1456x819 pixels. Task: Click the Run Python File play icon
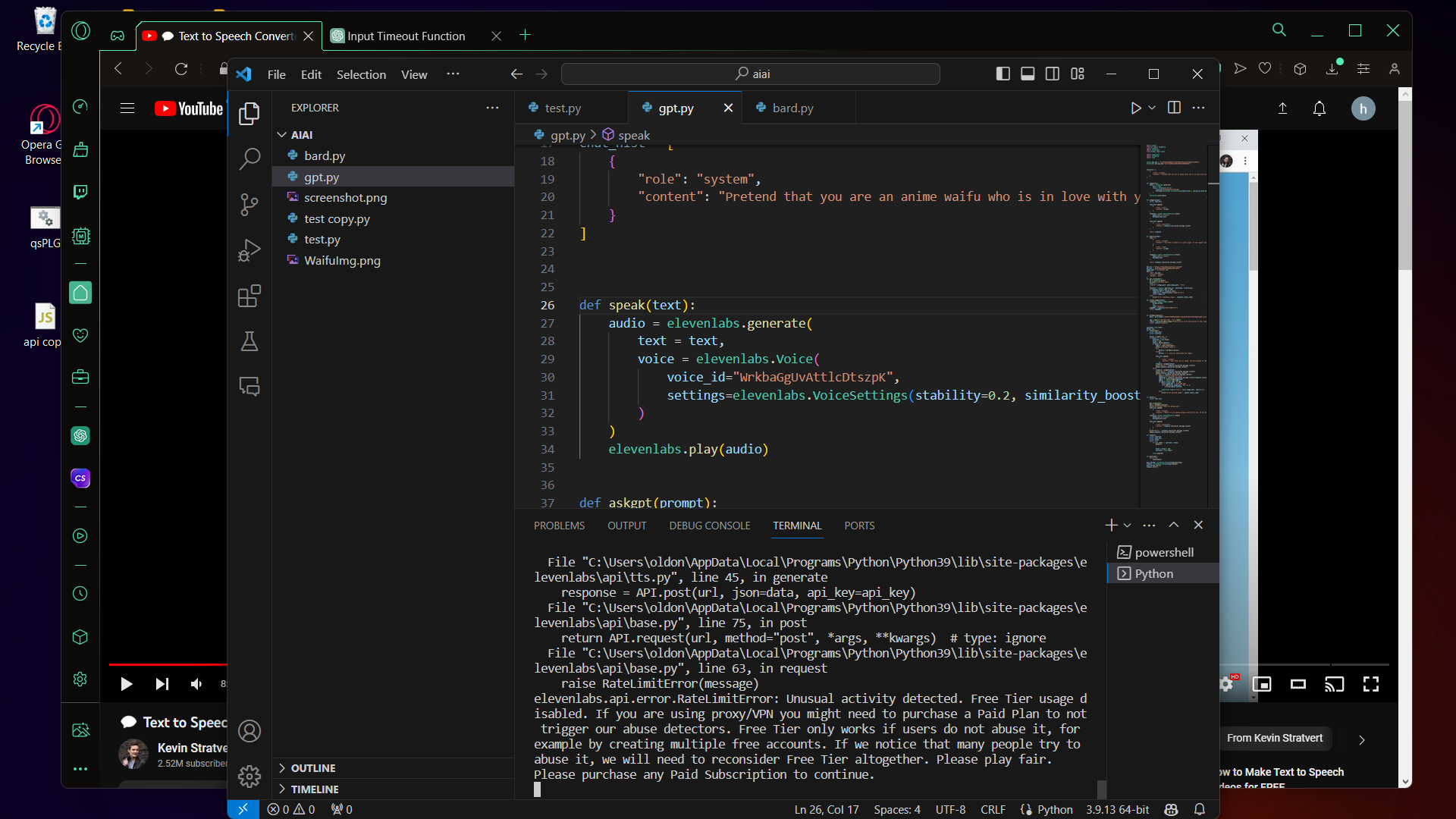(x=1135, y=108)
